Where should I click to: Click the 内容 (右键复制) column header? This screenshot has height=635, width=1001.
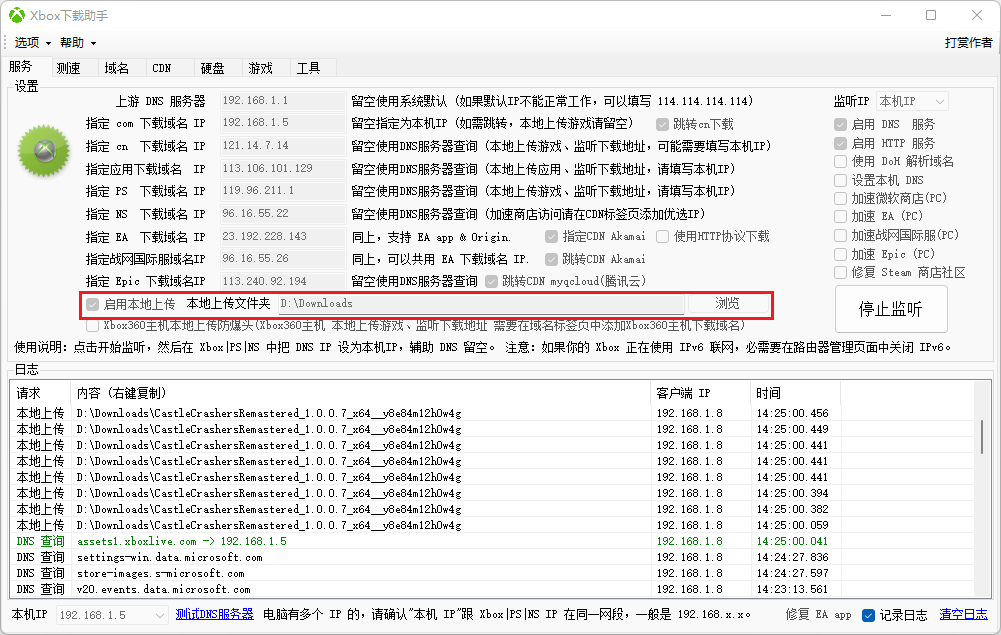coord(360,393)
